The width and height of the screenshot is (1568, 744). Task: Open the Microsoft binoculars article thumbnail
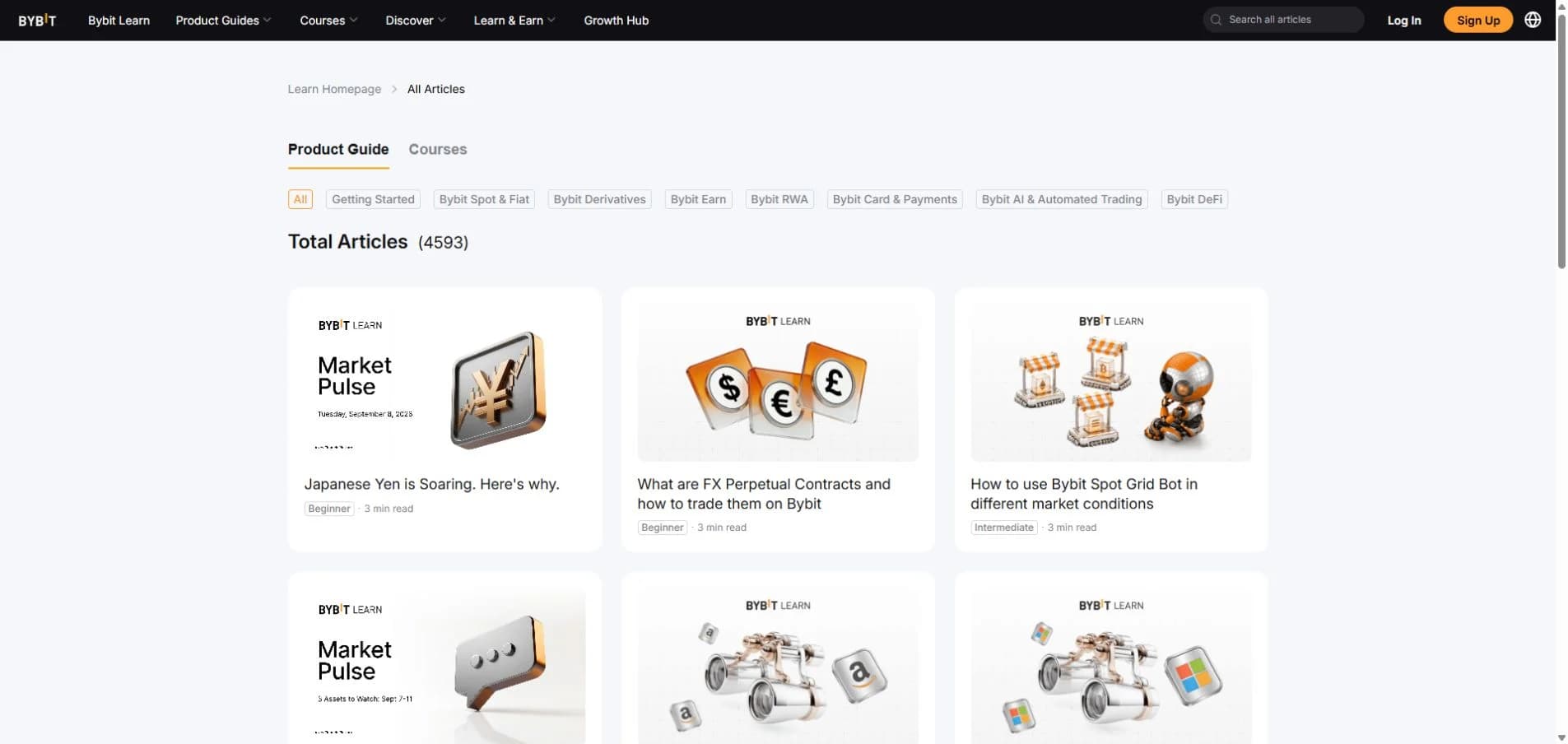[1111, 667]
